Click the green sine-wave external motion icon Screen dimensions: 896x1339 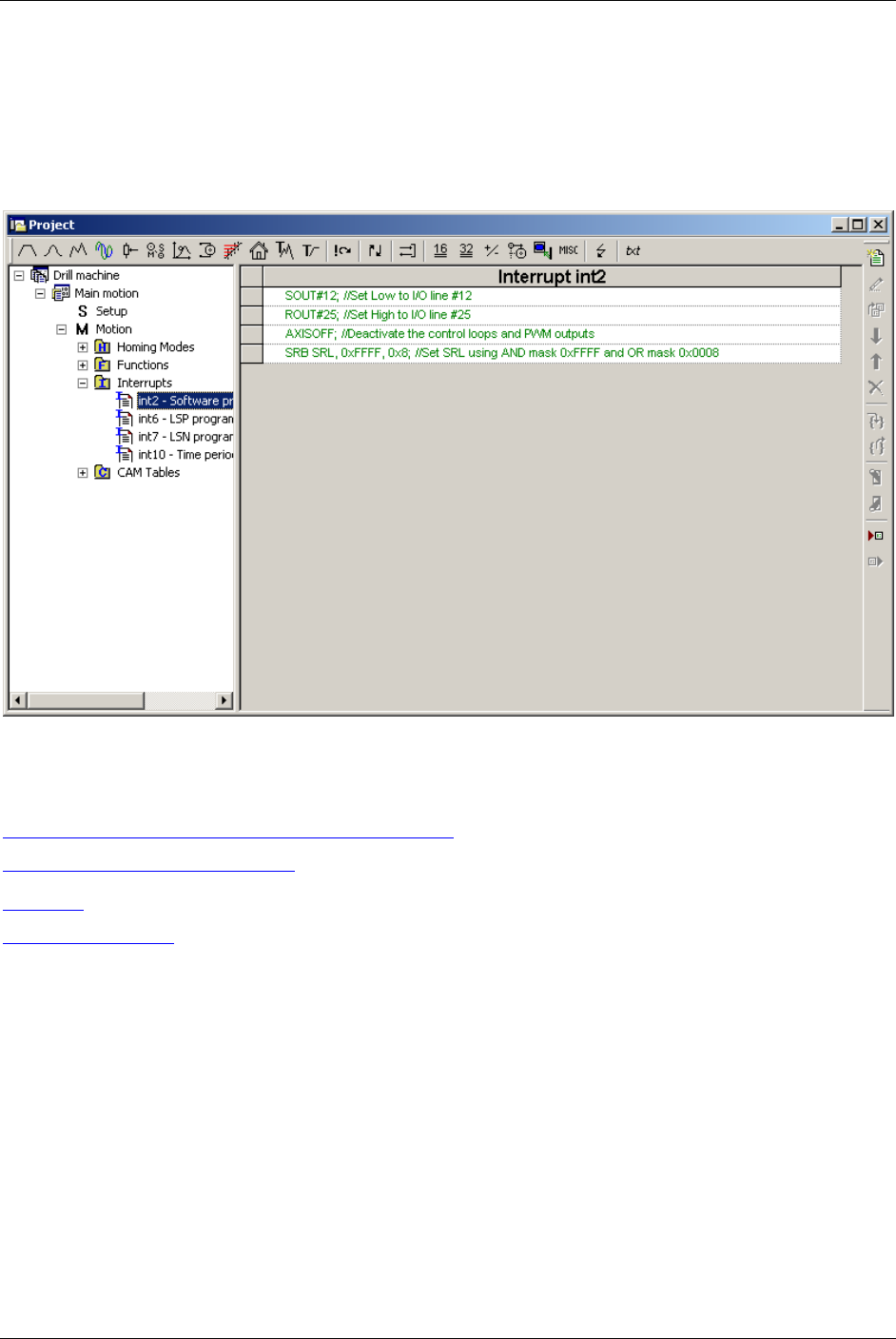point(104,250)
